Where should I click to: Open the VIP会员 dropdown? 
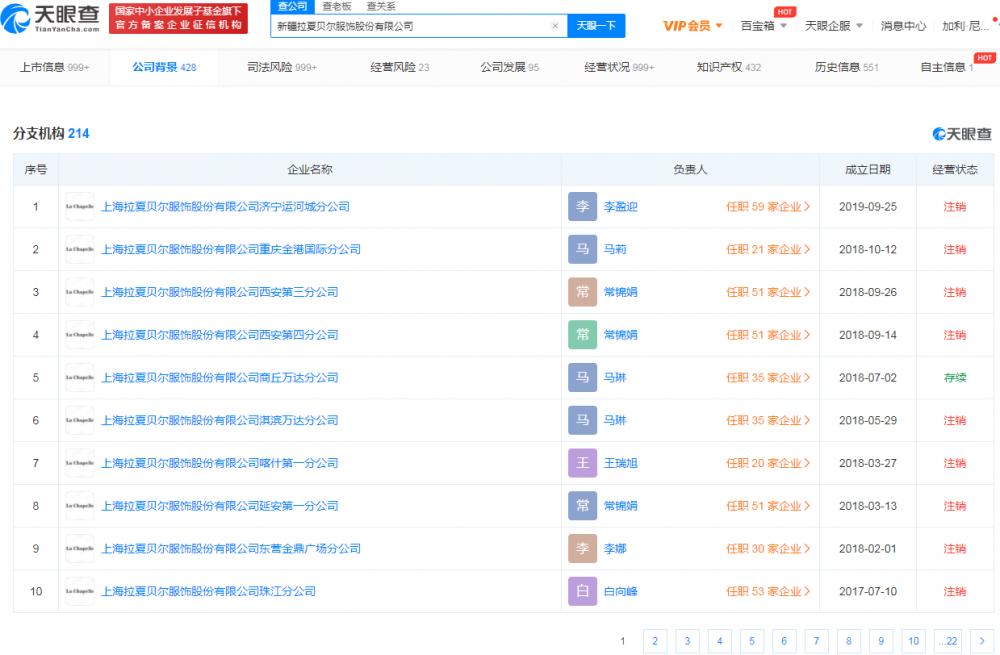688,27
